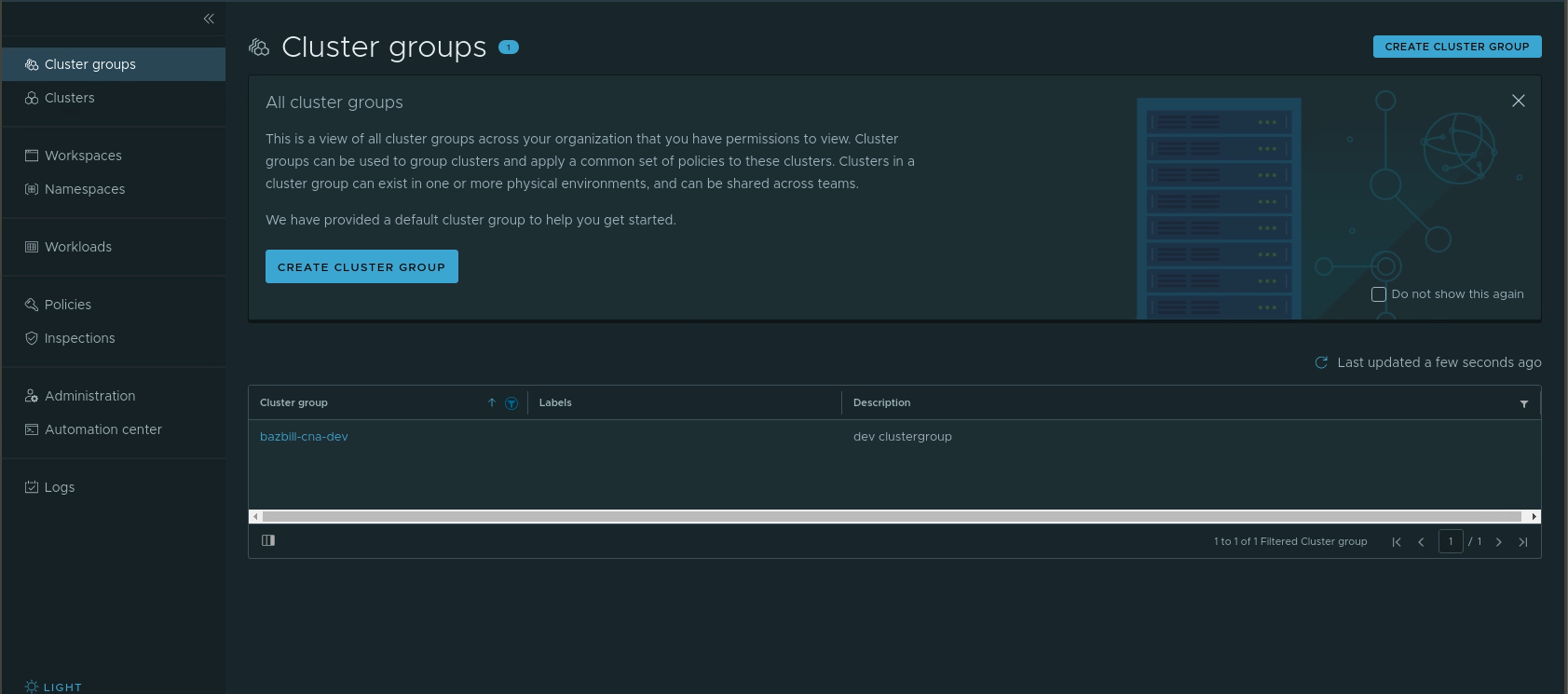Sort by Cluster group with the arrow icon
Image resolution: width=1568 pixels, height=694 pixels.
point(492,402)
